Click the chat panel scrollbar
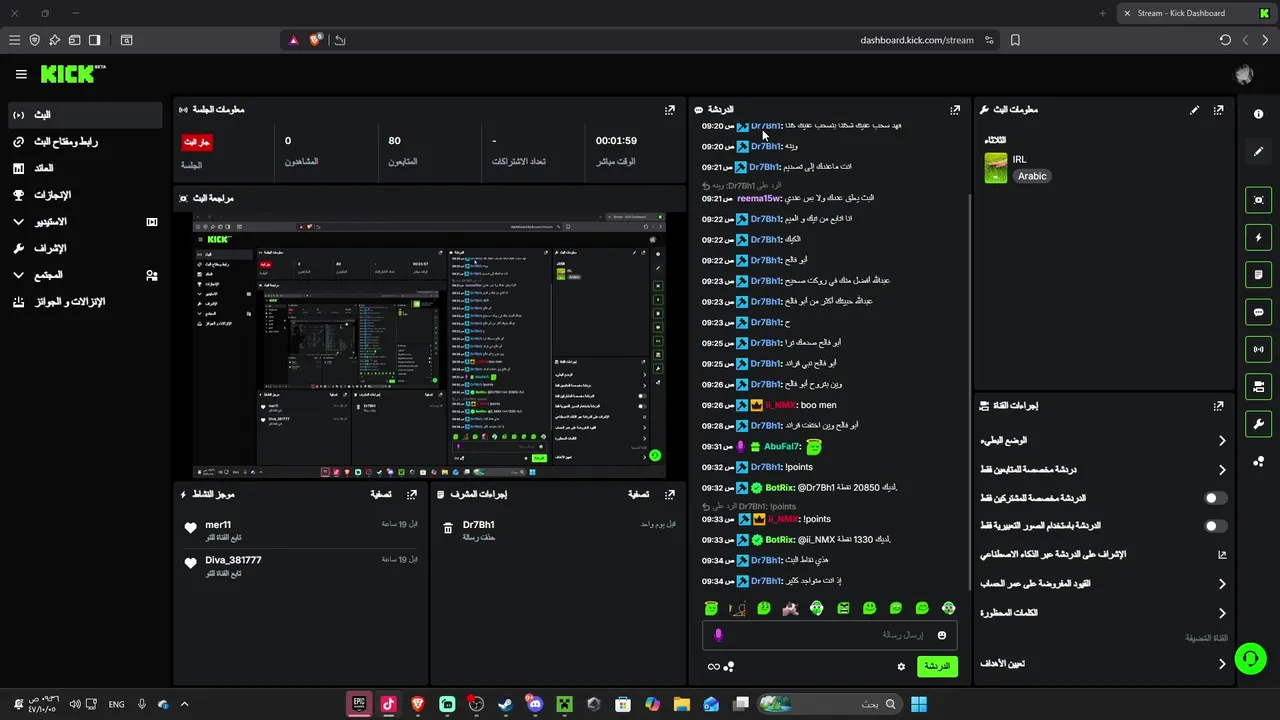1280x720 pixels. [x=969, y=390]
